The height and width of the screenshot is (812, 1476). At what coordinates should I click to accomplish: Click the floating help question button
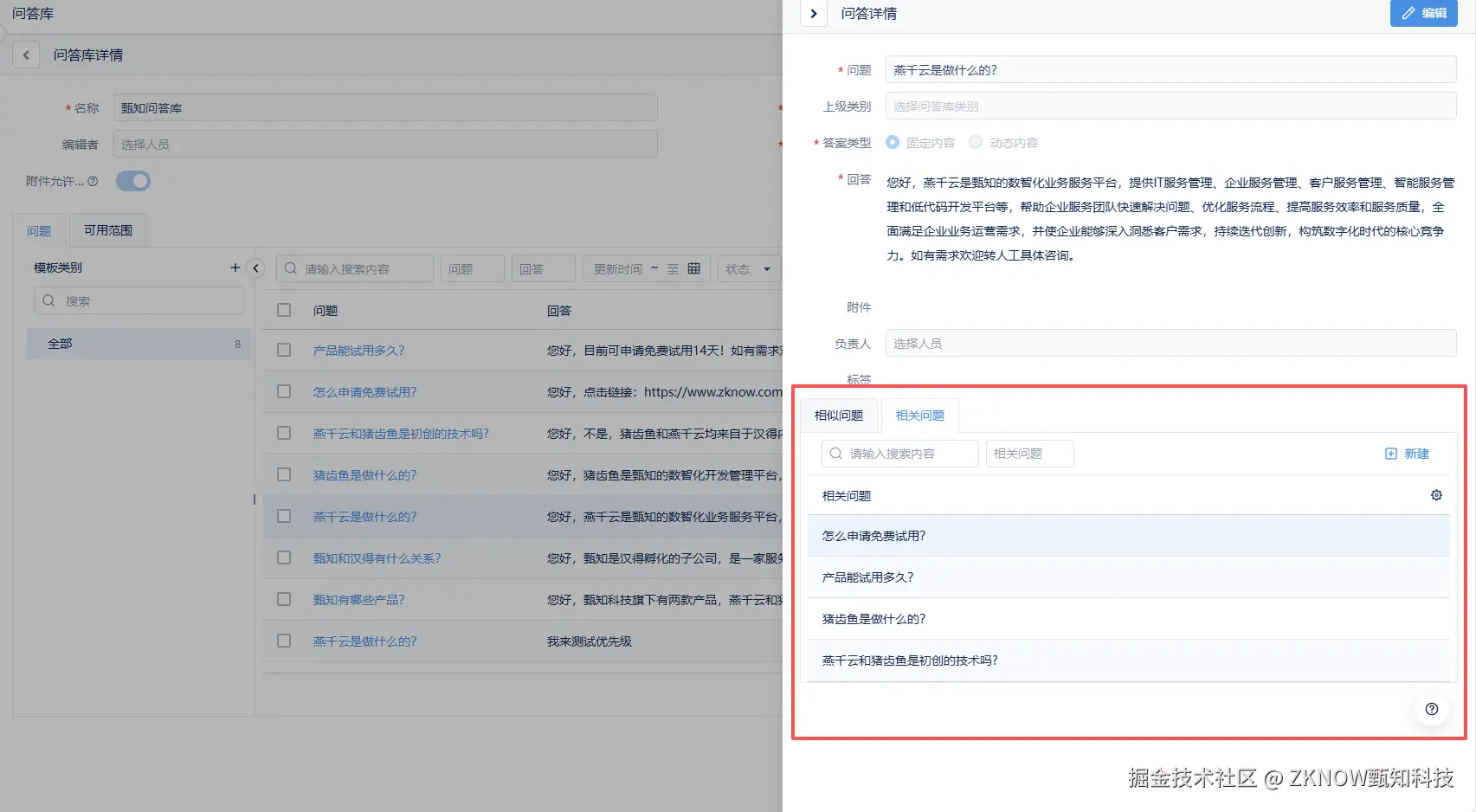point(1432,709)
